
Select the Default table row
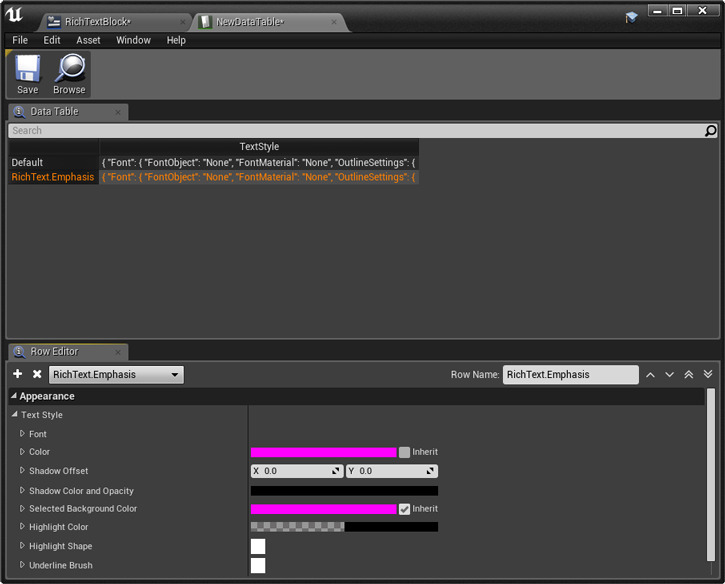coord(27,162)
